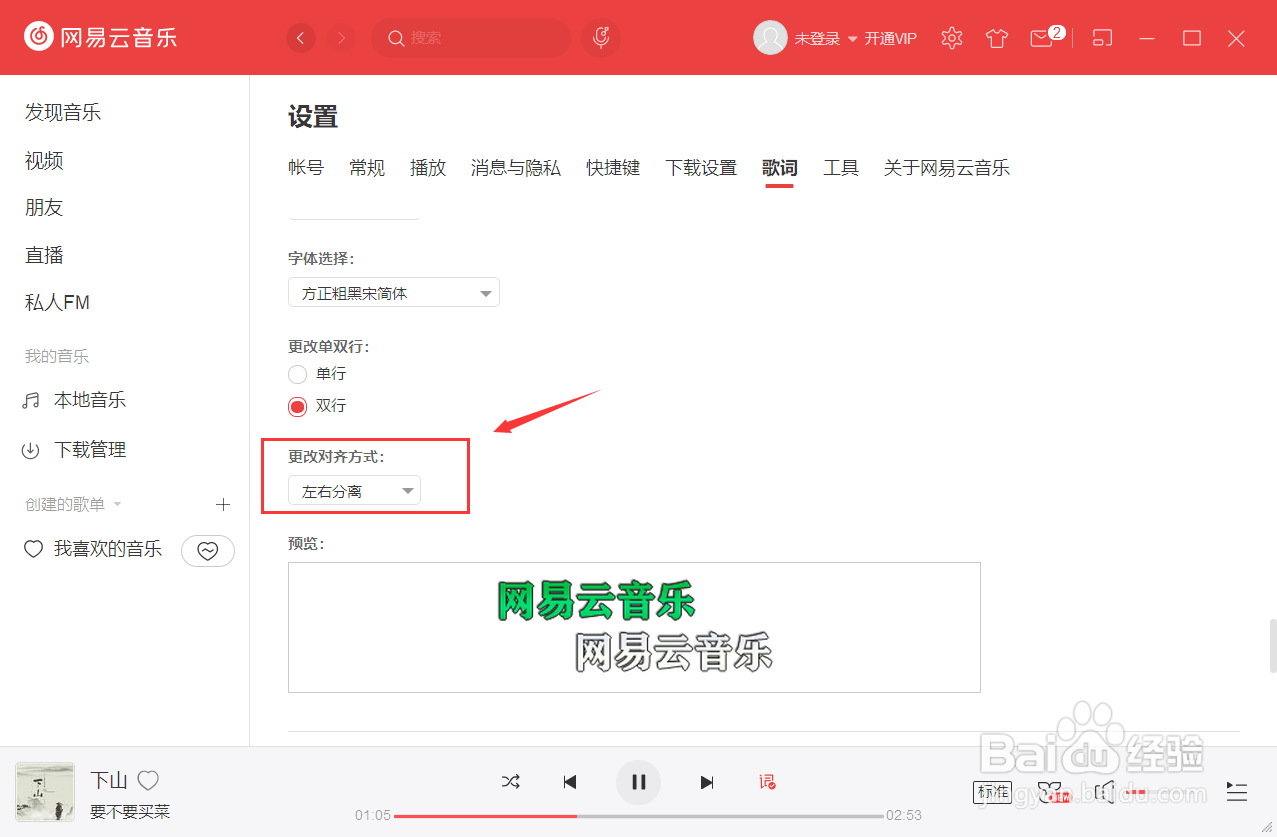Change 标准 sound quality

993,792
